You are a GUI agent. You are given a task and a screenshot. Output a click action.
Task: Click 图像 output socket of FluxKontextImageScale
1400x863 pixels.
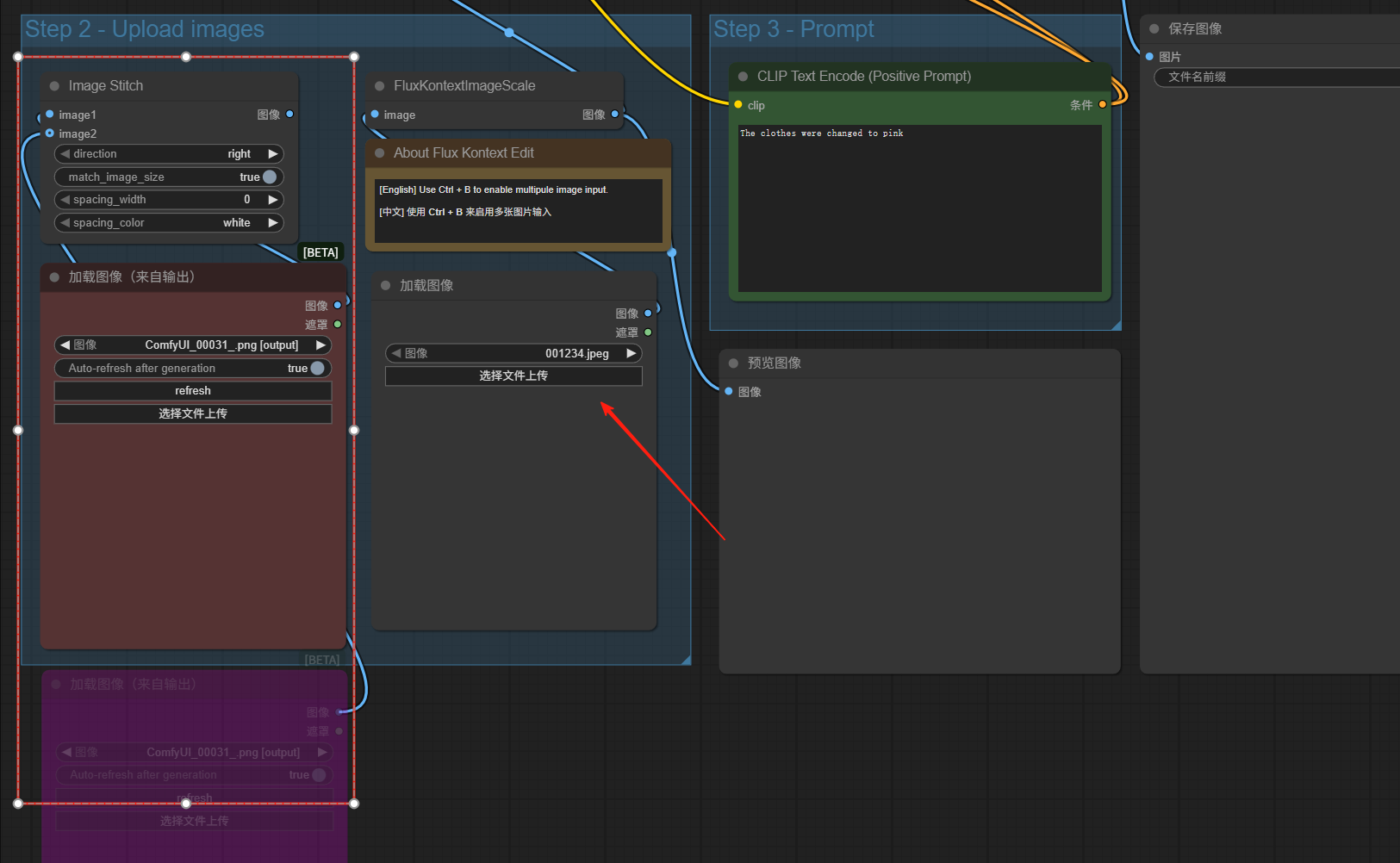click(614, 114)
